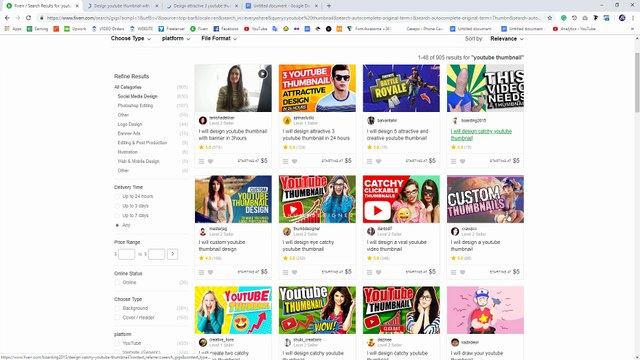
Task: Click heart icon on 'thumbnail with banner in 3hours' gig
Action: point(210,161)
